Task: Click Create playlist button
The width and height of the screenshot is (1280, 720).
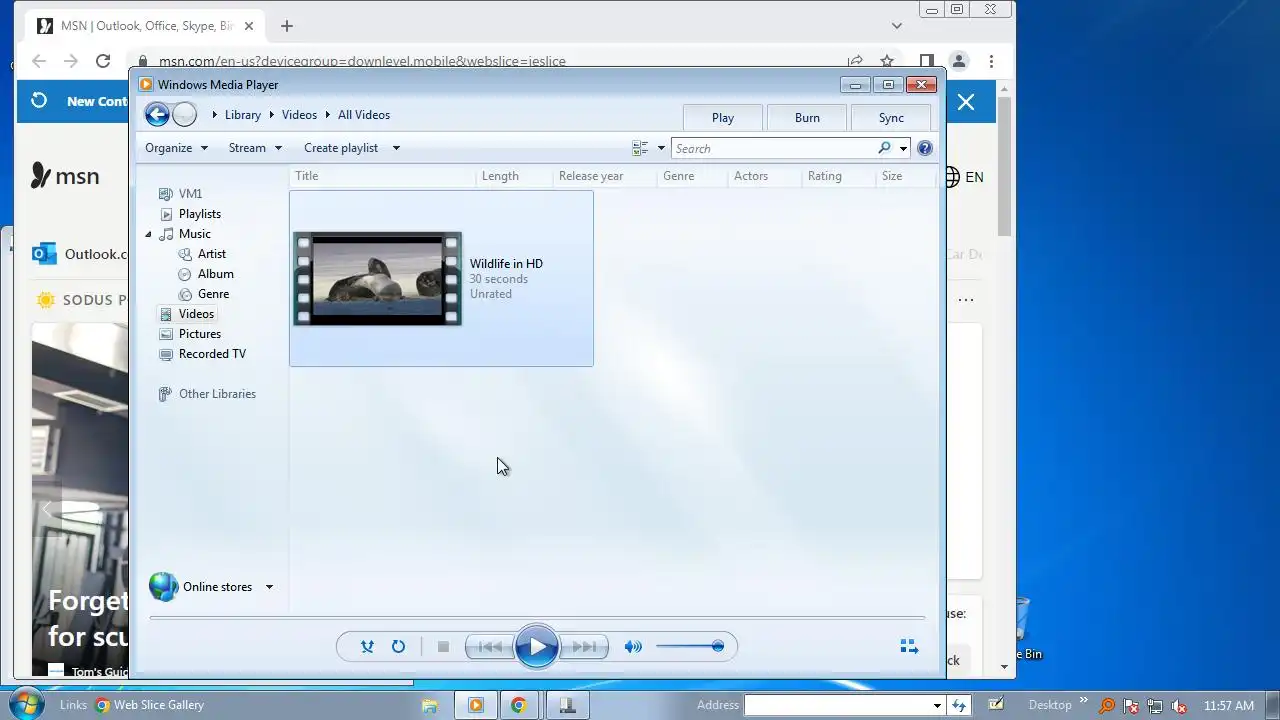Action: 341,148
